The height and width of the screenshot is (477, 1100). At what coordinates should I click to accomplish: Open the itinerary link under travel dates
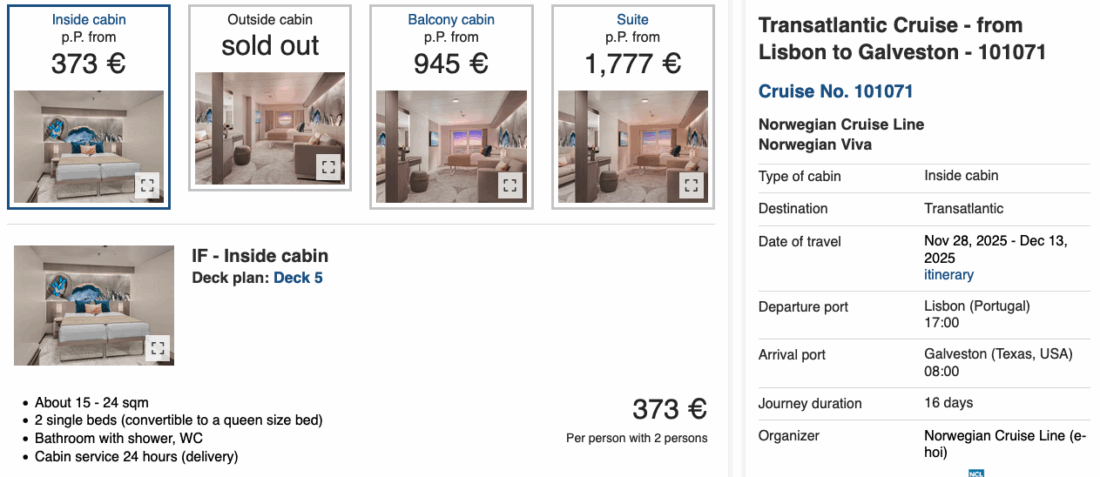(949, 274)
